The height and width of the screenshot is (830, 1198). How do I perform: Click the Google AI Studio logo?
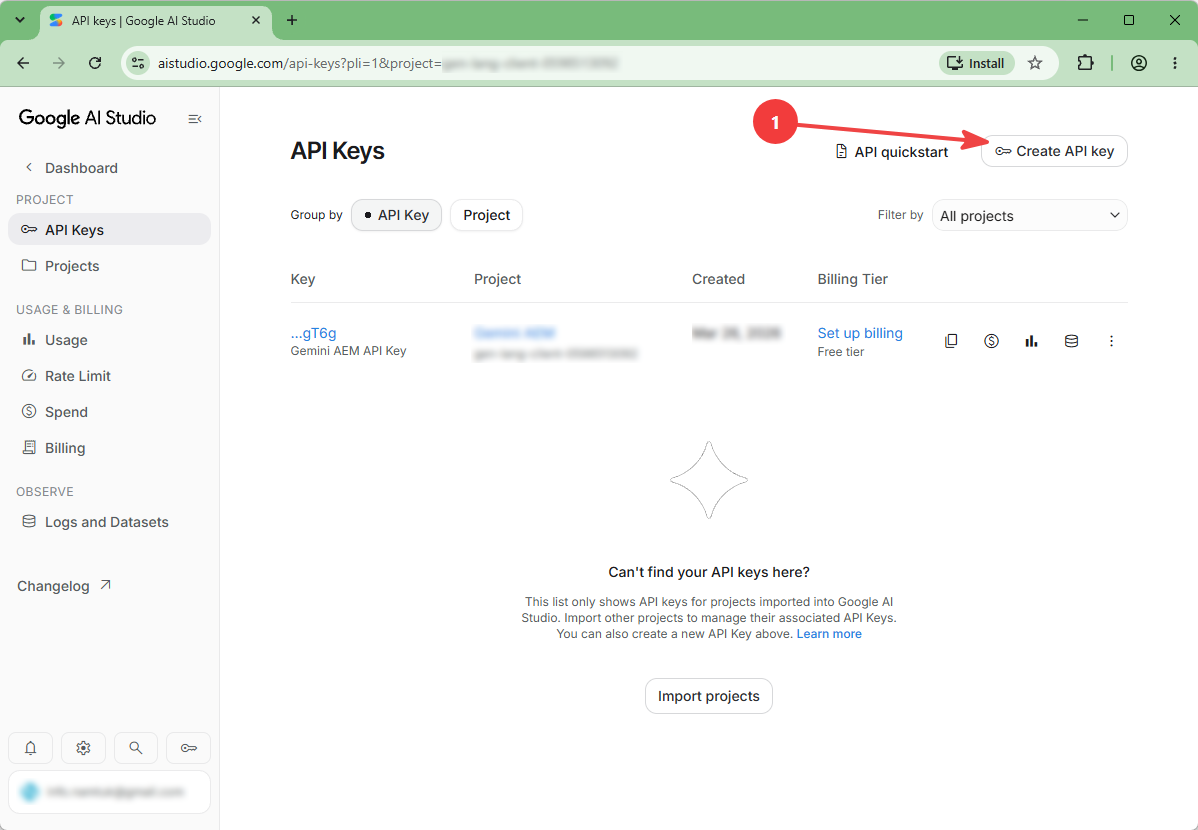click(87, 118)
